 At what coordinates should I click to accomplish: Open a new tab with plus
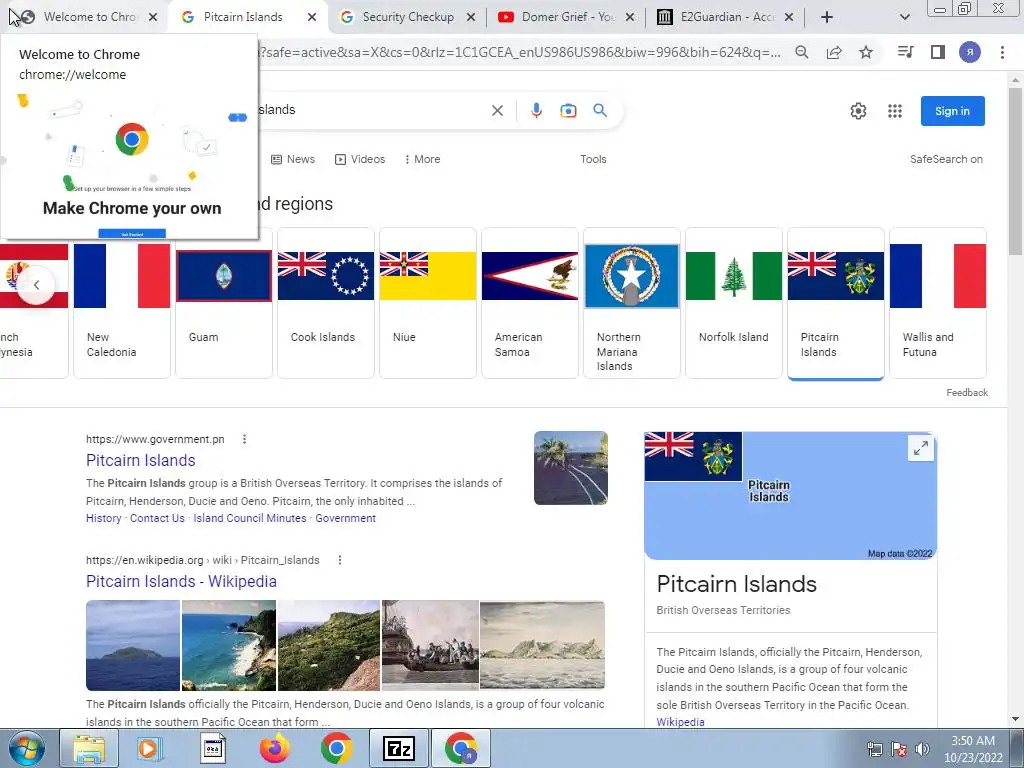pos(827,17)
